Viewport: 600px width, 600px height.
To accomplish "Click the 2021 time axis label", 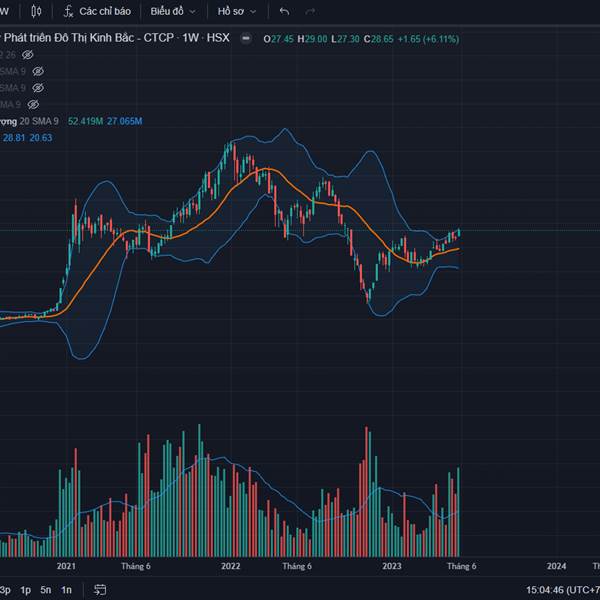I will [x=66, y=566].
